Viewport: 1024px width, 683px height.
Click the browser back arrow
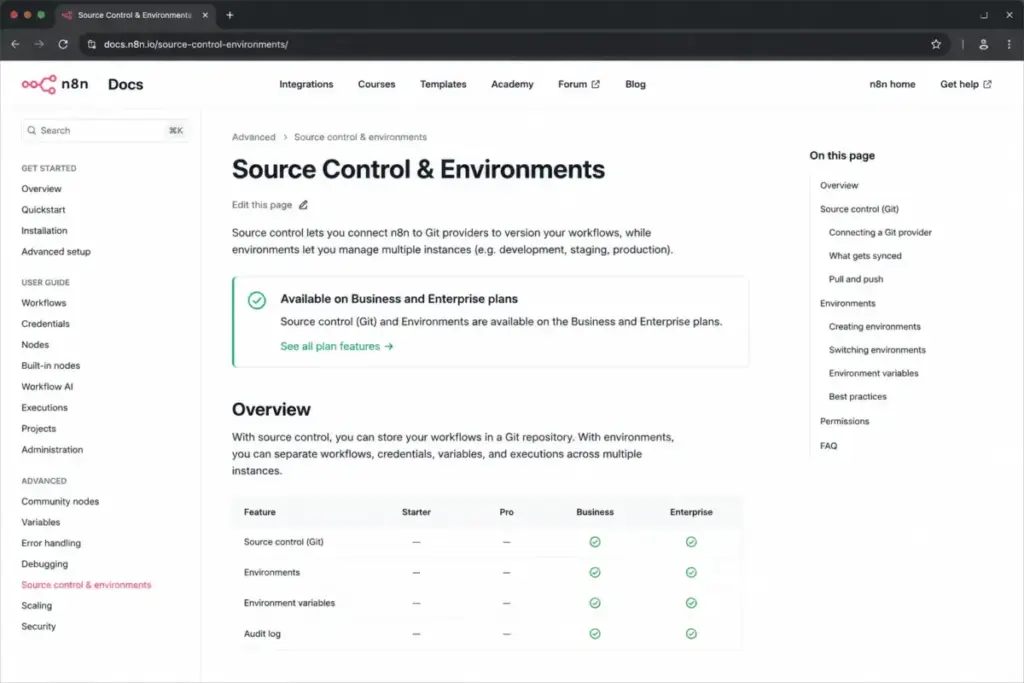point(16,44)
